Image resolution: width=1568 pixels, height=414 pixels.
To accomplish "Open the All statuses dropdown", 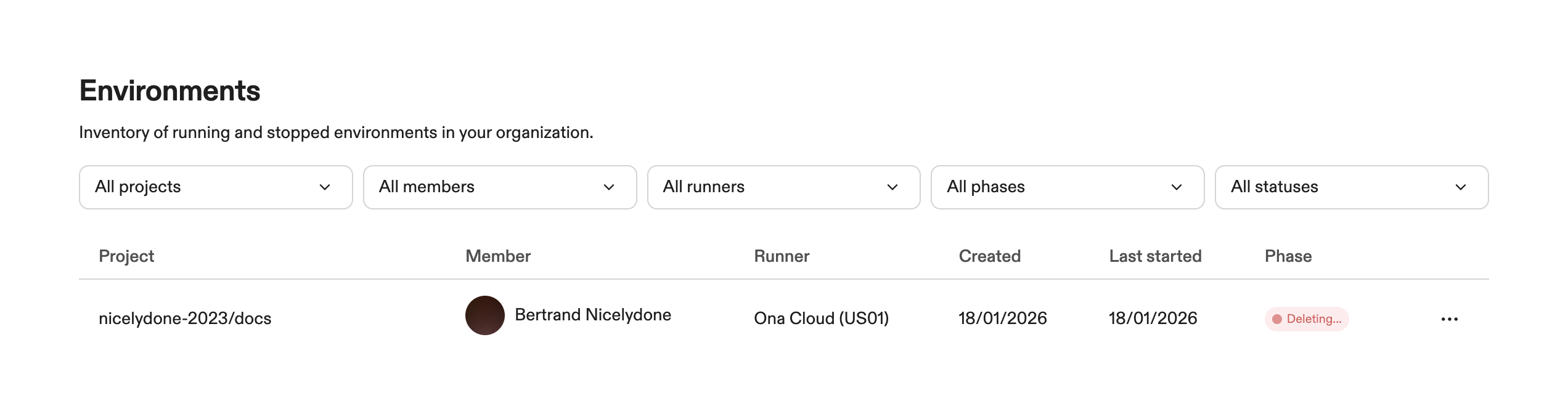I will pos(1351,187).
